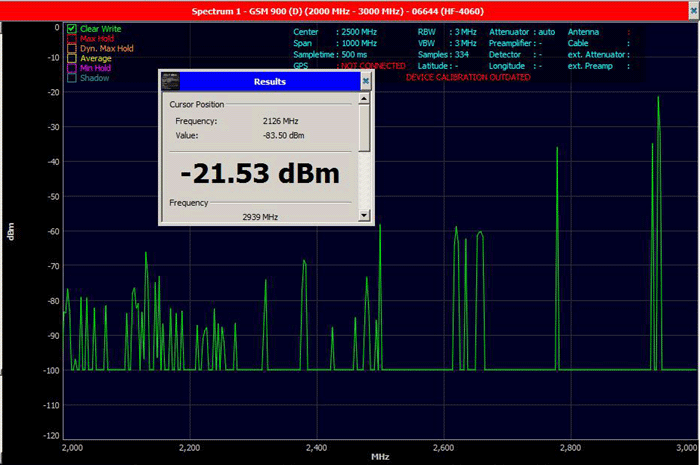Click the Center 2500 MHz setting
The width and height of the screenshot is (700, 465).
(335, 32)
